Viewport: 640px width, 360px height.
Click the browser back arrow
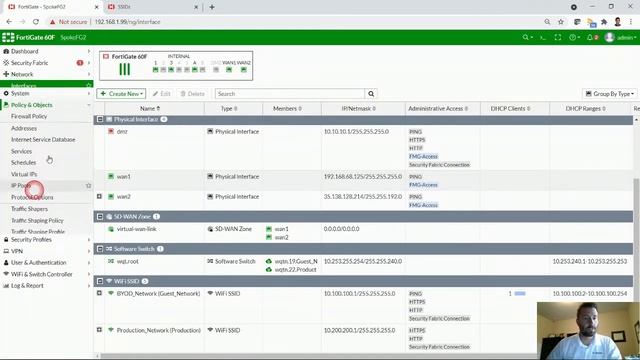point(9,22)
